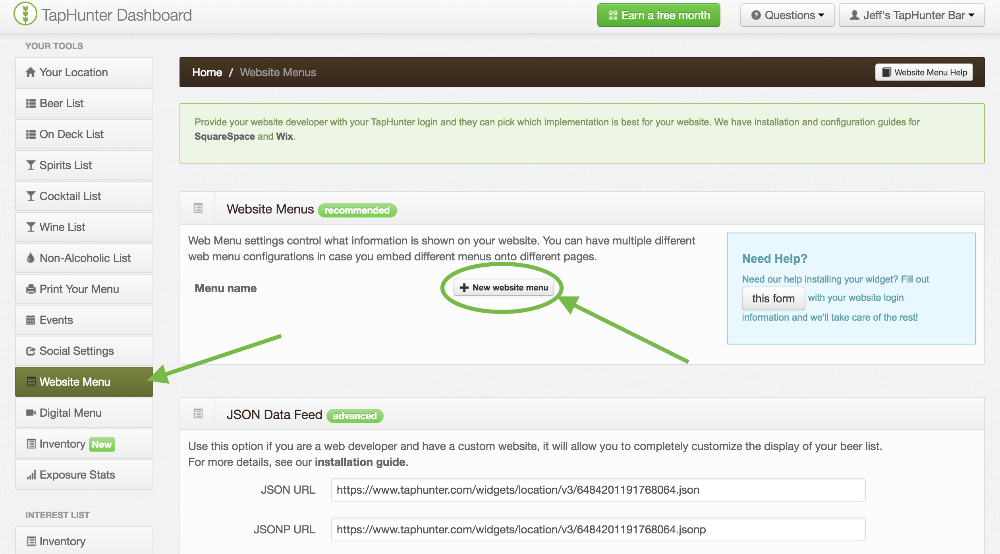
Task: Click the camera icon beside Digital Menu
Action: pos(31,413)
